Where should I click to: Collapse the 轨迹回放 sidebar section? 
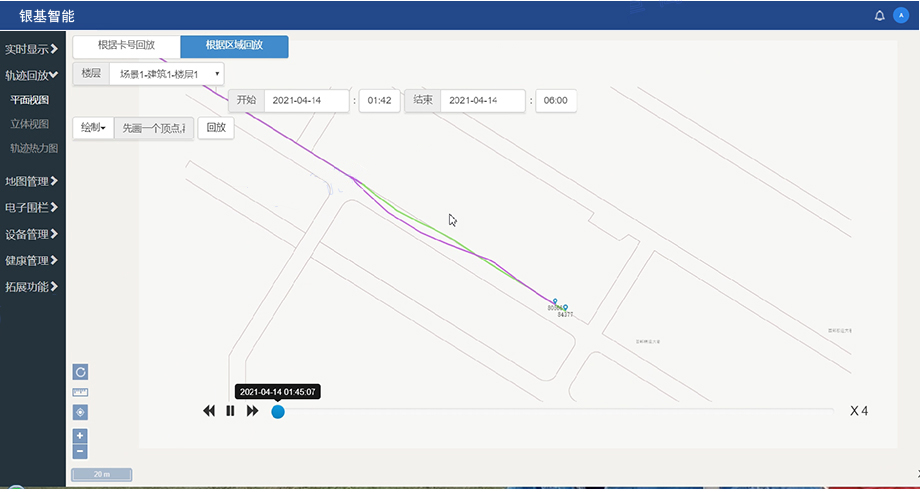tap(32, 75)
